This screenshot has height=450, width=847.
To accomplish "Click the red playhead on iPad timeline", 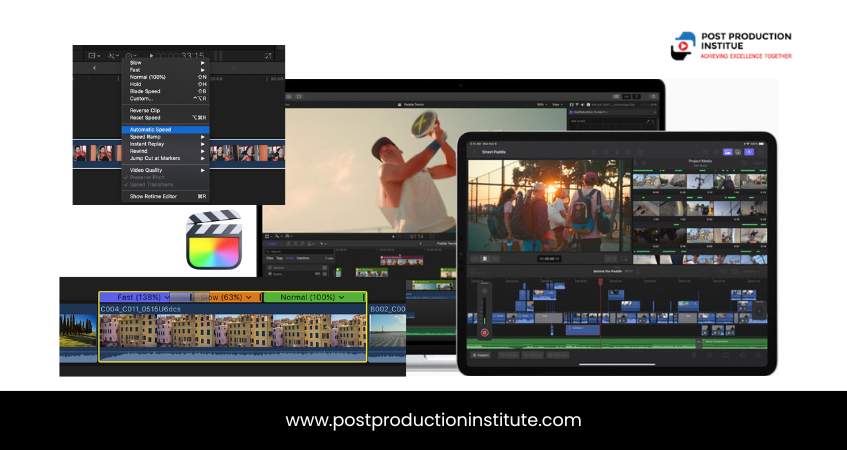I will pyautogui.click(x=599, y=283).
